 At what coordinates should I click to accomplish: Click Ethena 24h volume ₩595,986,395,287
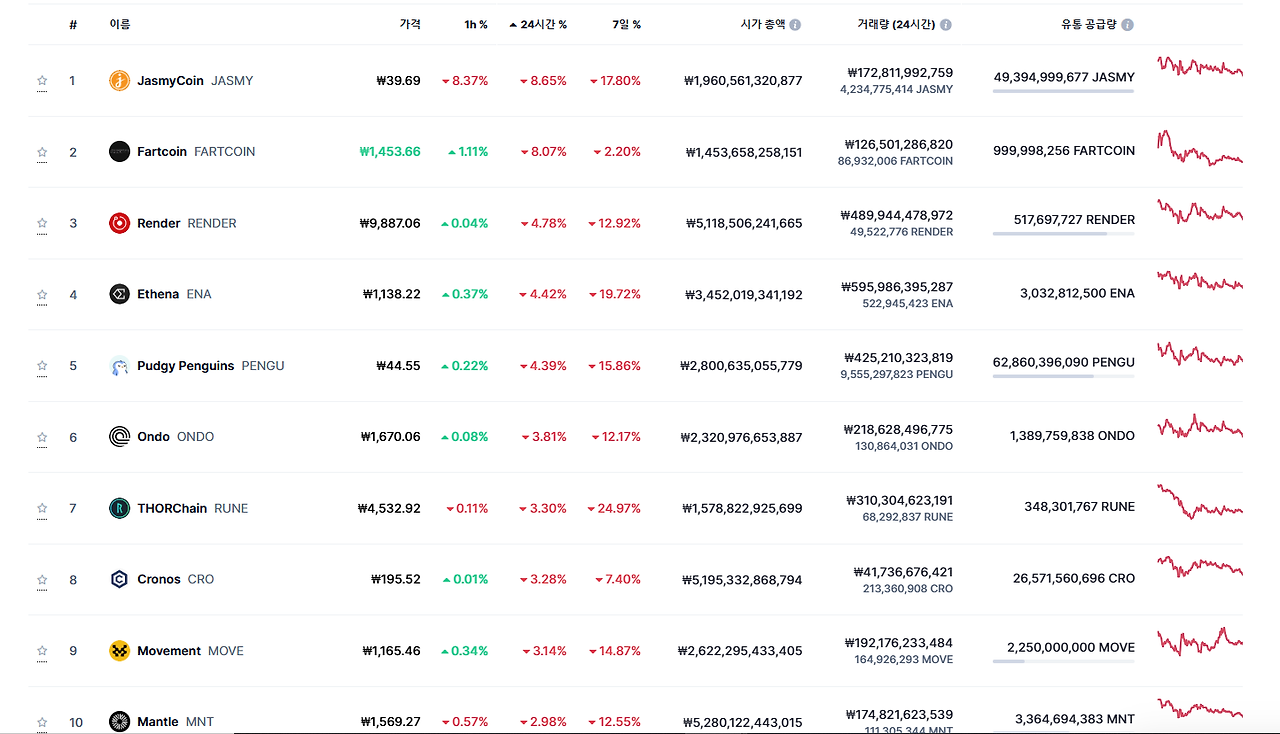pyautogui.click(x=897, y=286)
